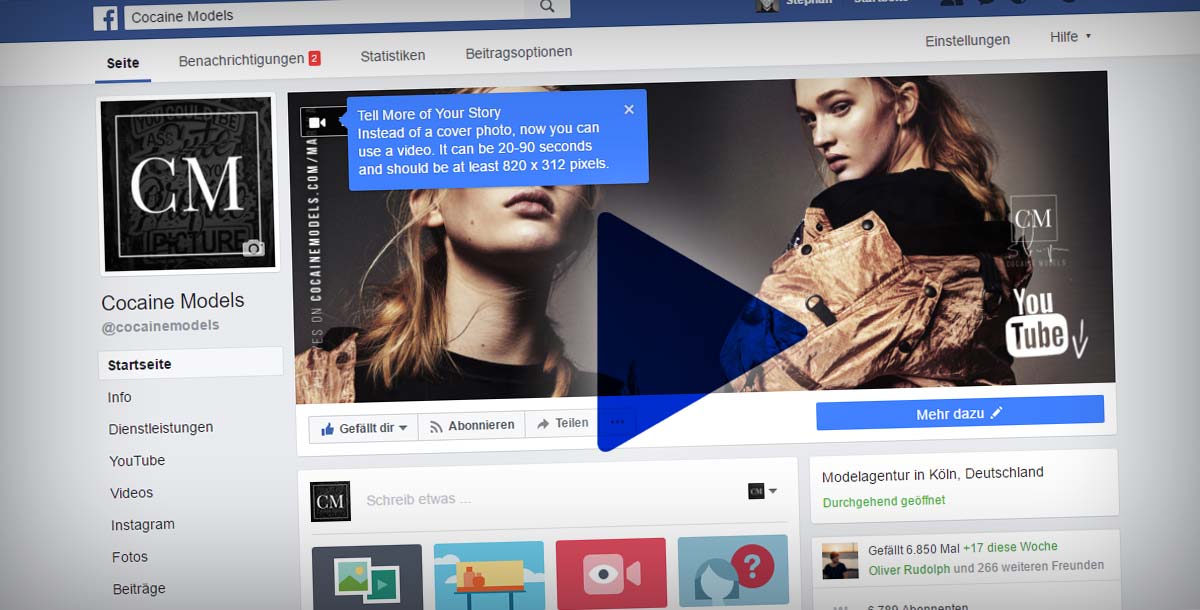Choose the advertise business post tile
1200x610 pixels.
[490, 576]
